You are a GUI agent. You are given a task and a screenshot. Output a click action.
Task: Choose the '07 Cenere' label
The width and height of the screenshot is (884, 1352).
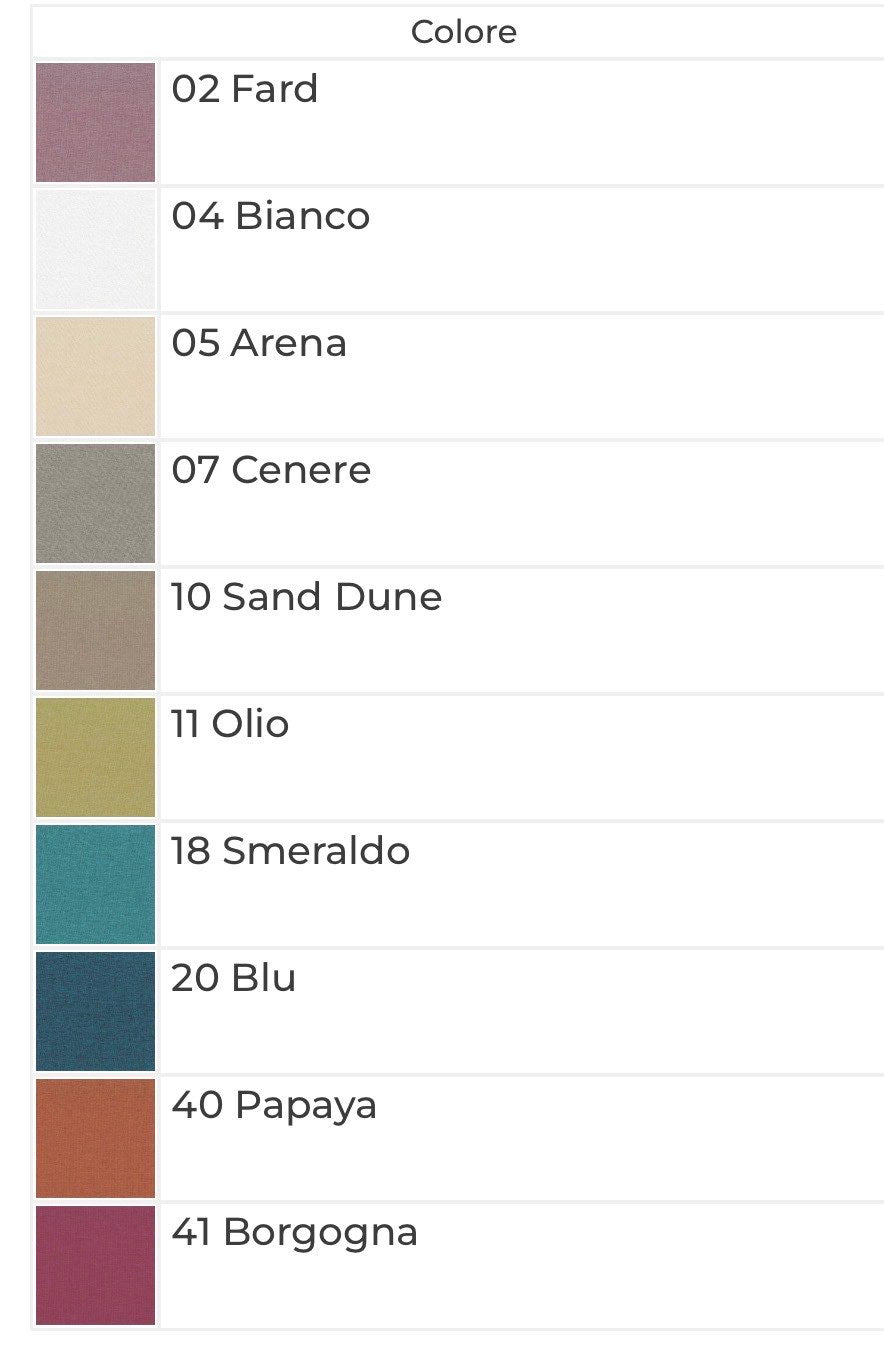(x=271, y=470)
